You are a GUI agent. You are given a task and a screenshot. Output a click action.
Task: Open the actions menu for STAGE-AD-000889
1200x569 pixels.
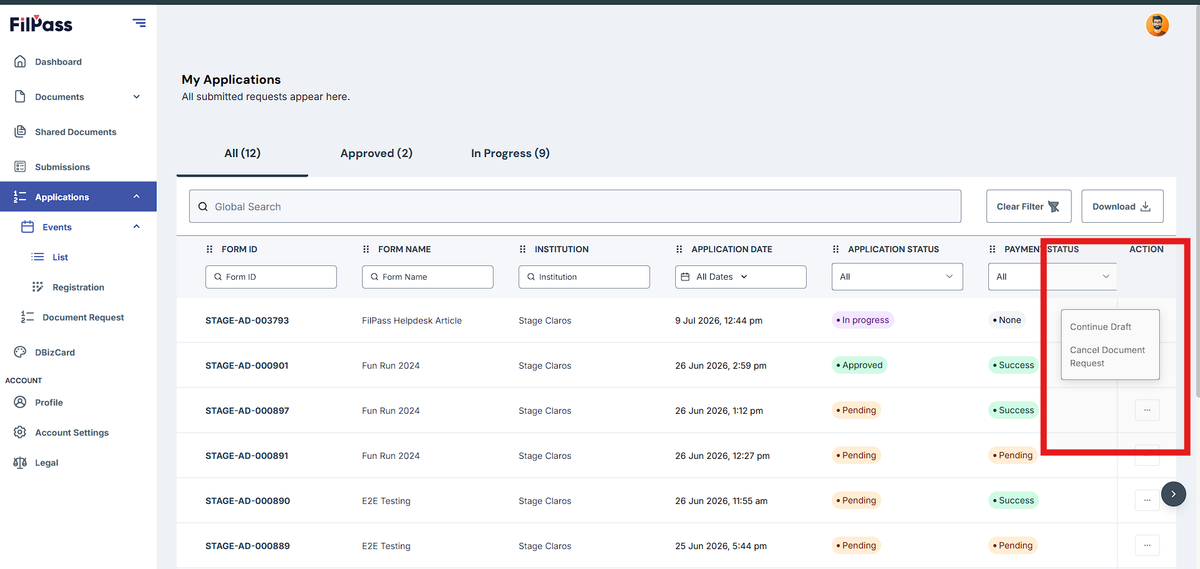click(1147, 545)
